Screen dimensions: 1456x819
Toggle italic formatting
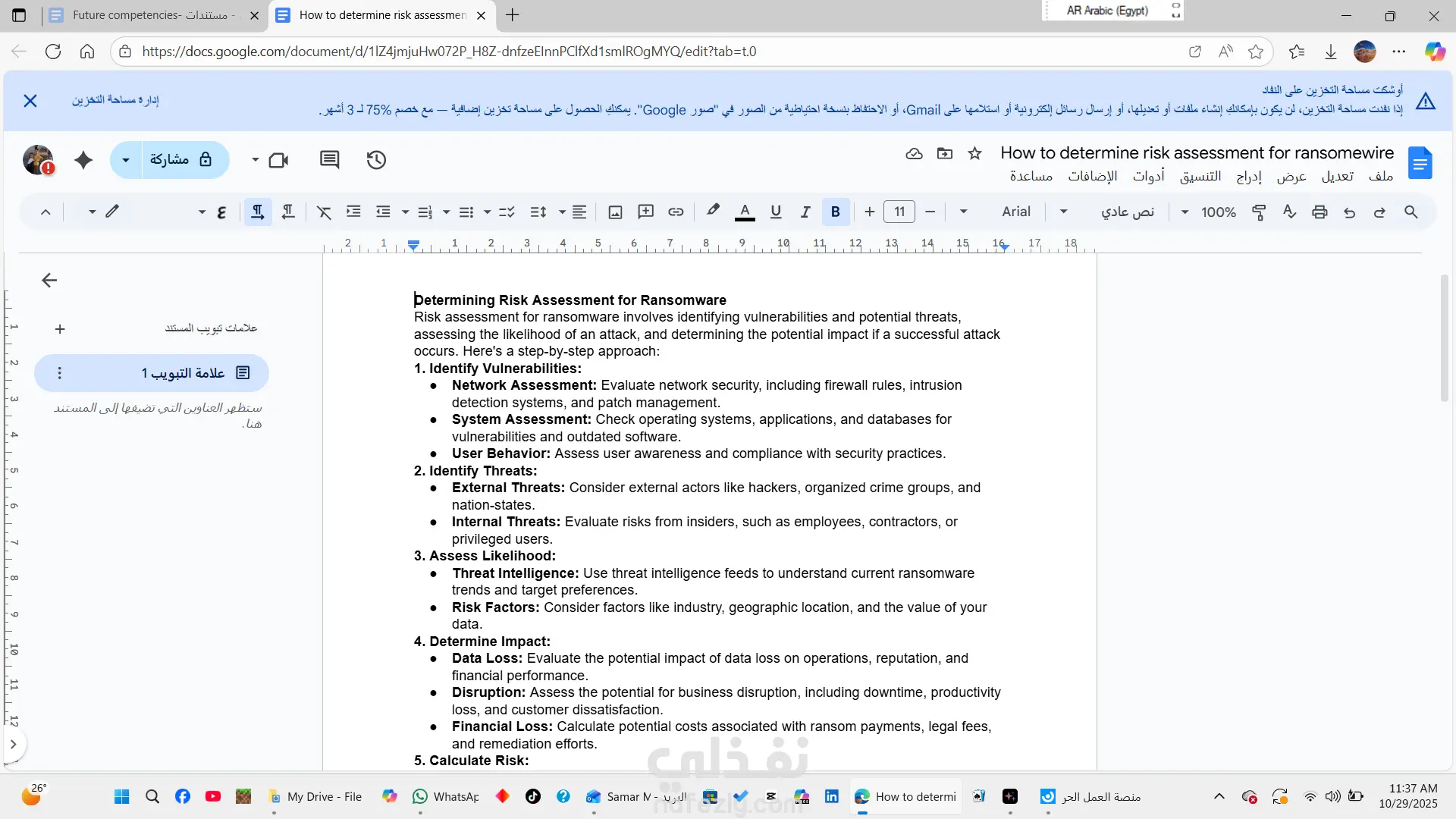click(805, 212)
